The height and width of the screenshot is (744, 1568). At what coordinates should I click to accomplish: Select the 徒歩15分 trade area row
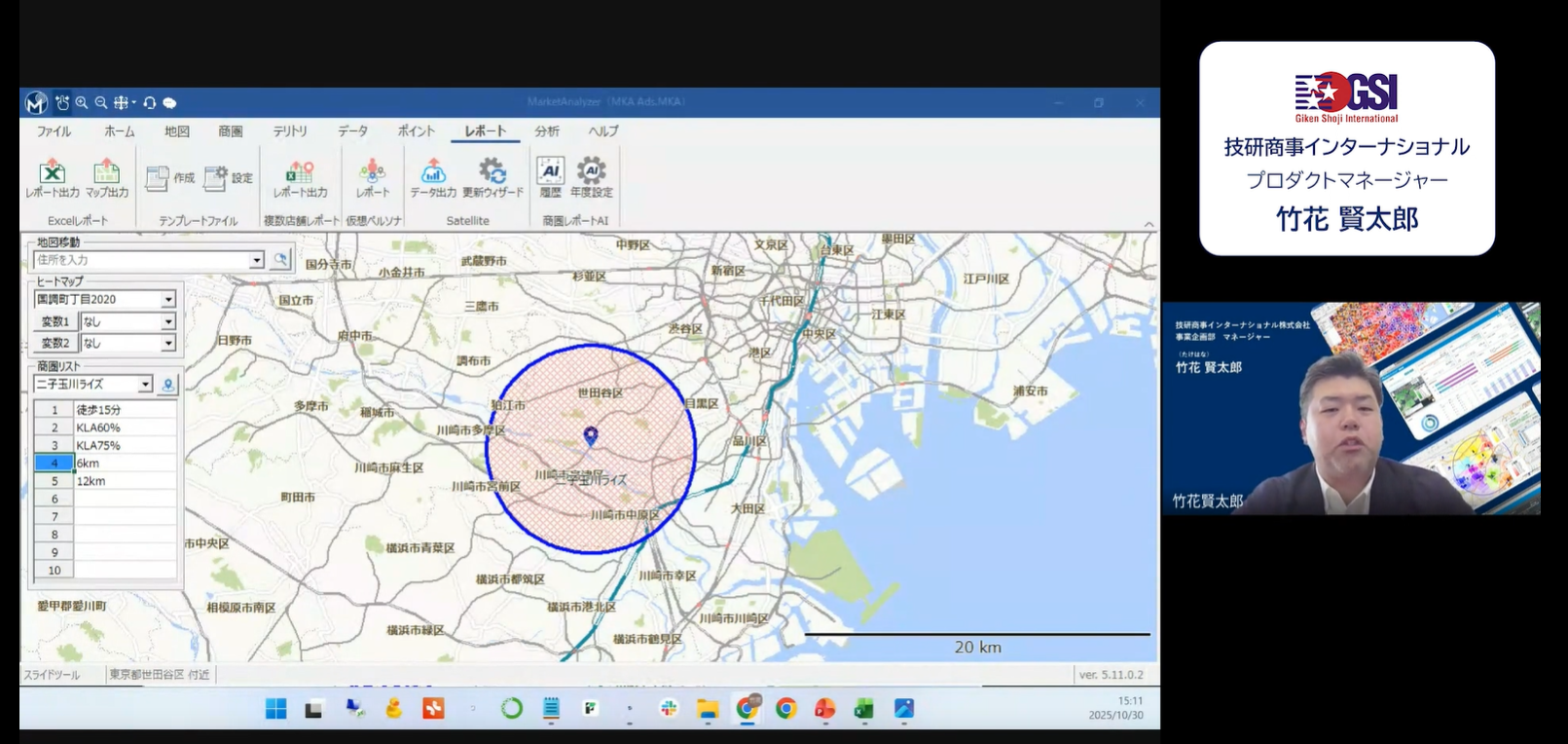(126, 410)
